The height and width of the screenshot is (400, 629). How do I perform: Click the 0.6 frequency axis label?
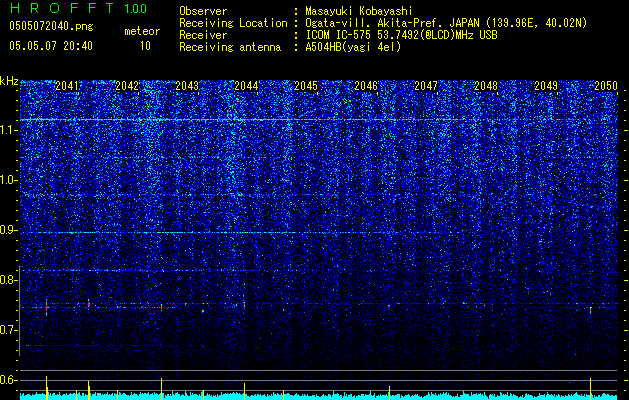pos(9,380)
